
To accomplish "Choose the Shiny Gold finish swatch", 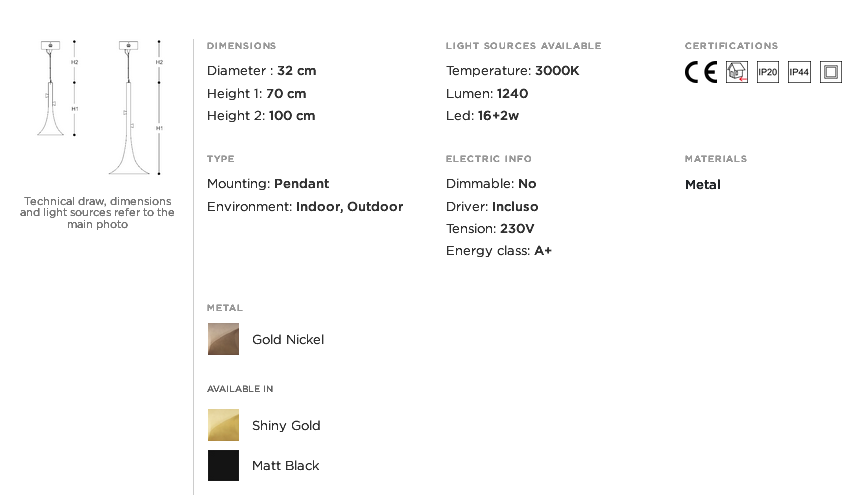I will point(223,425).
